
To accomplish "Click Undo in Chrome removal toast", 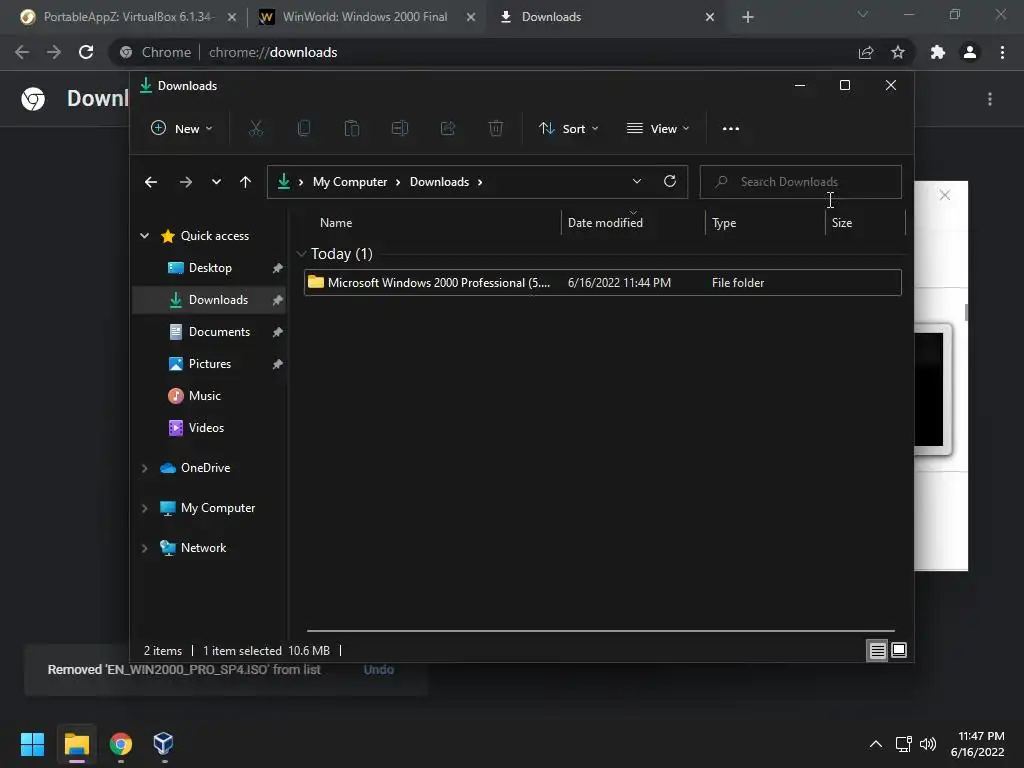I will (x=379, y=670).
